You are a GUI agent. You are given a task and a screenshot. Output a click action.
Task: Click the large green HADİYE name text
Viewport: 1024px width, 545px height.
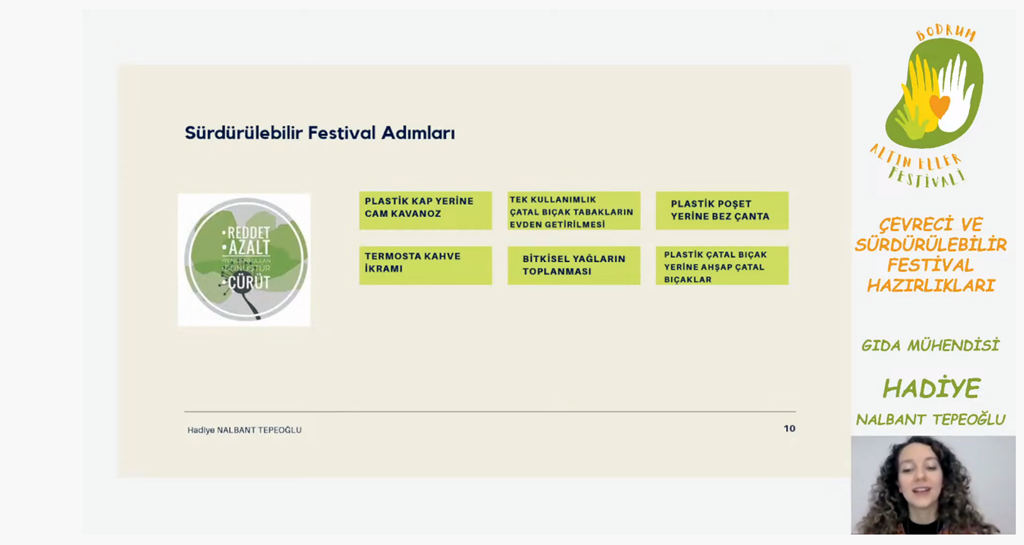(931, 388)
